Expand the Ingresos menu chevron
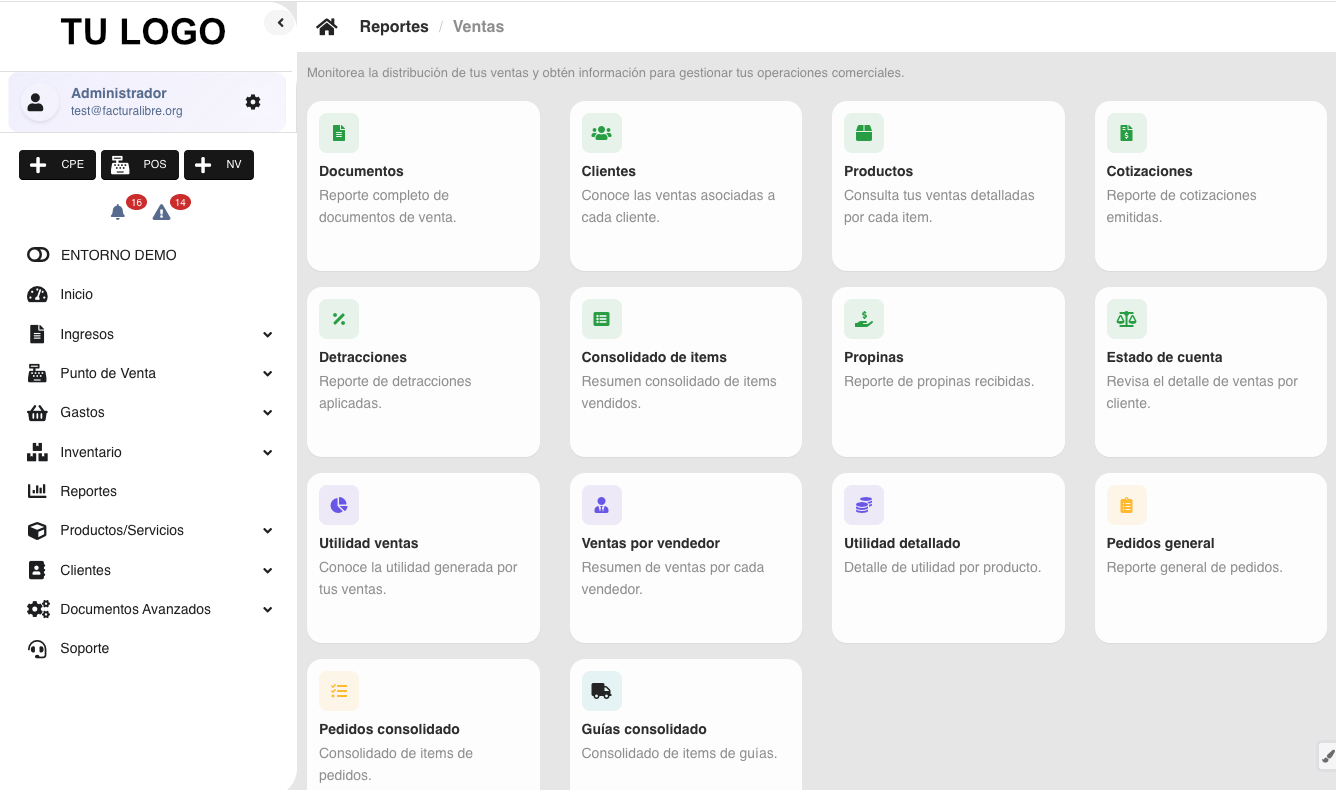The width and height of the screenshot is (1336, 790). pos(267,335)
